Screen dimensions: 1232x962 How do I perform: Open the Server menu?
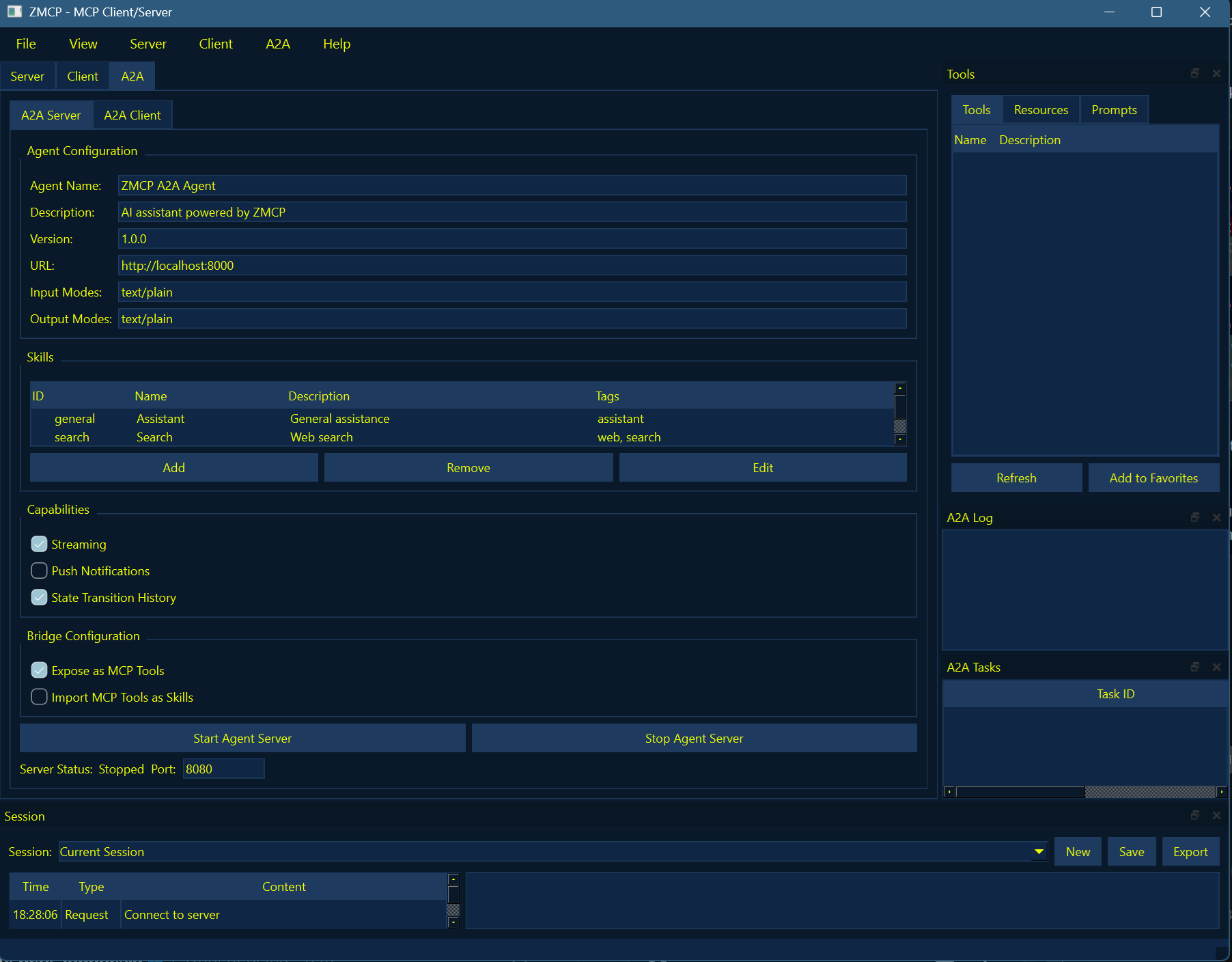[x=147, y=43]
